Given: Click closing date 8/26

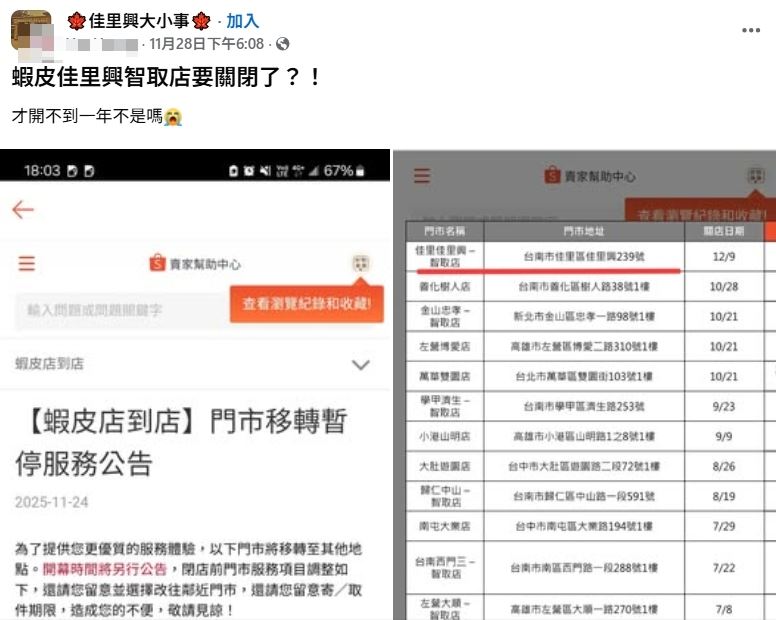Looking at the screenshot, I should 724,466.
